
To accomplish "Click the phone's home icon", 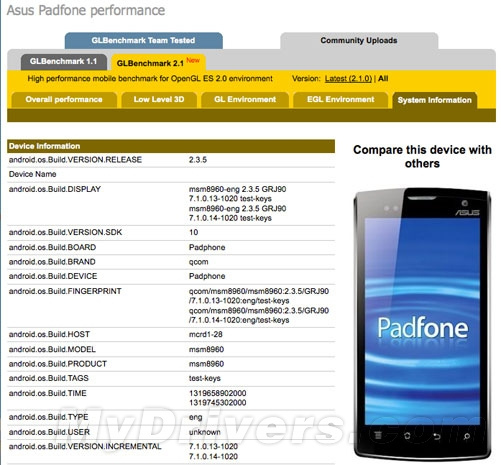I will click(x=407, y=436).
